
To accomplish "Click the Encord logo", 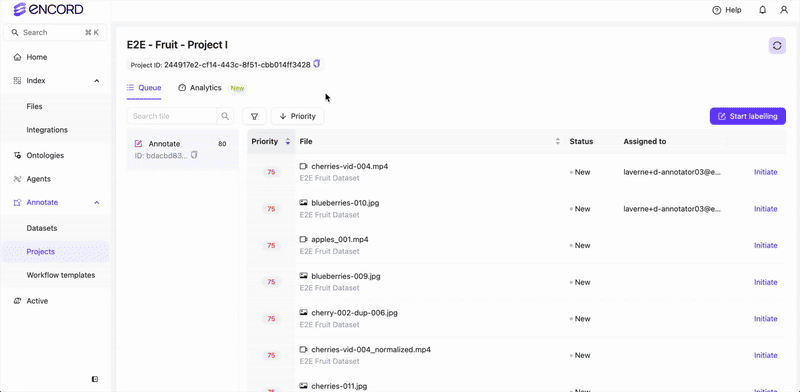I will point(48,9).
